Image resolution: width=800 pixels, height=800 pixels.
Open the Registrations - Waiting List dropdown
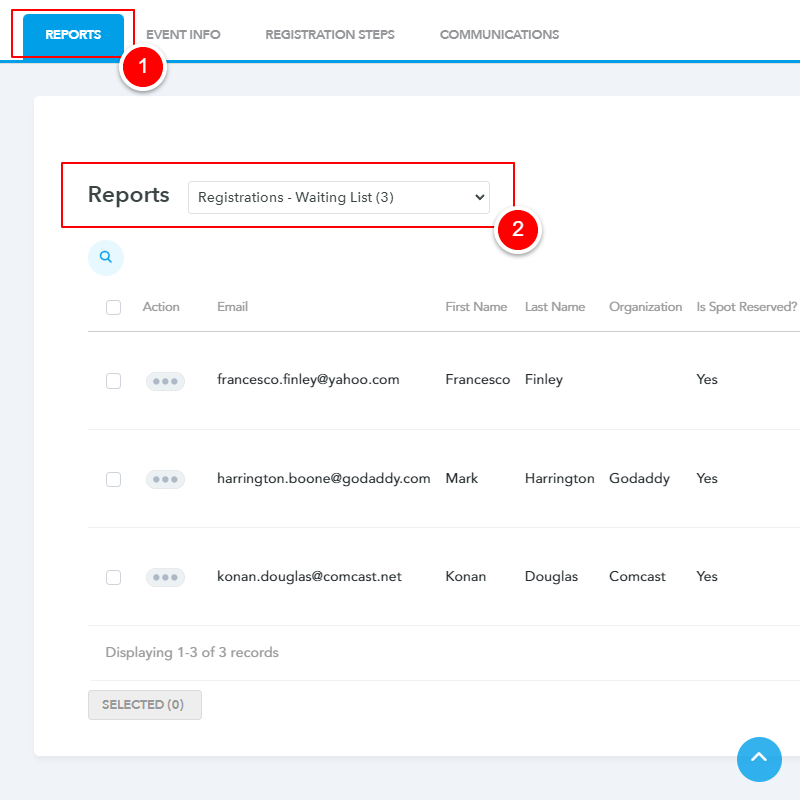pyautogui.click(x=338, y=197)
